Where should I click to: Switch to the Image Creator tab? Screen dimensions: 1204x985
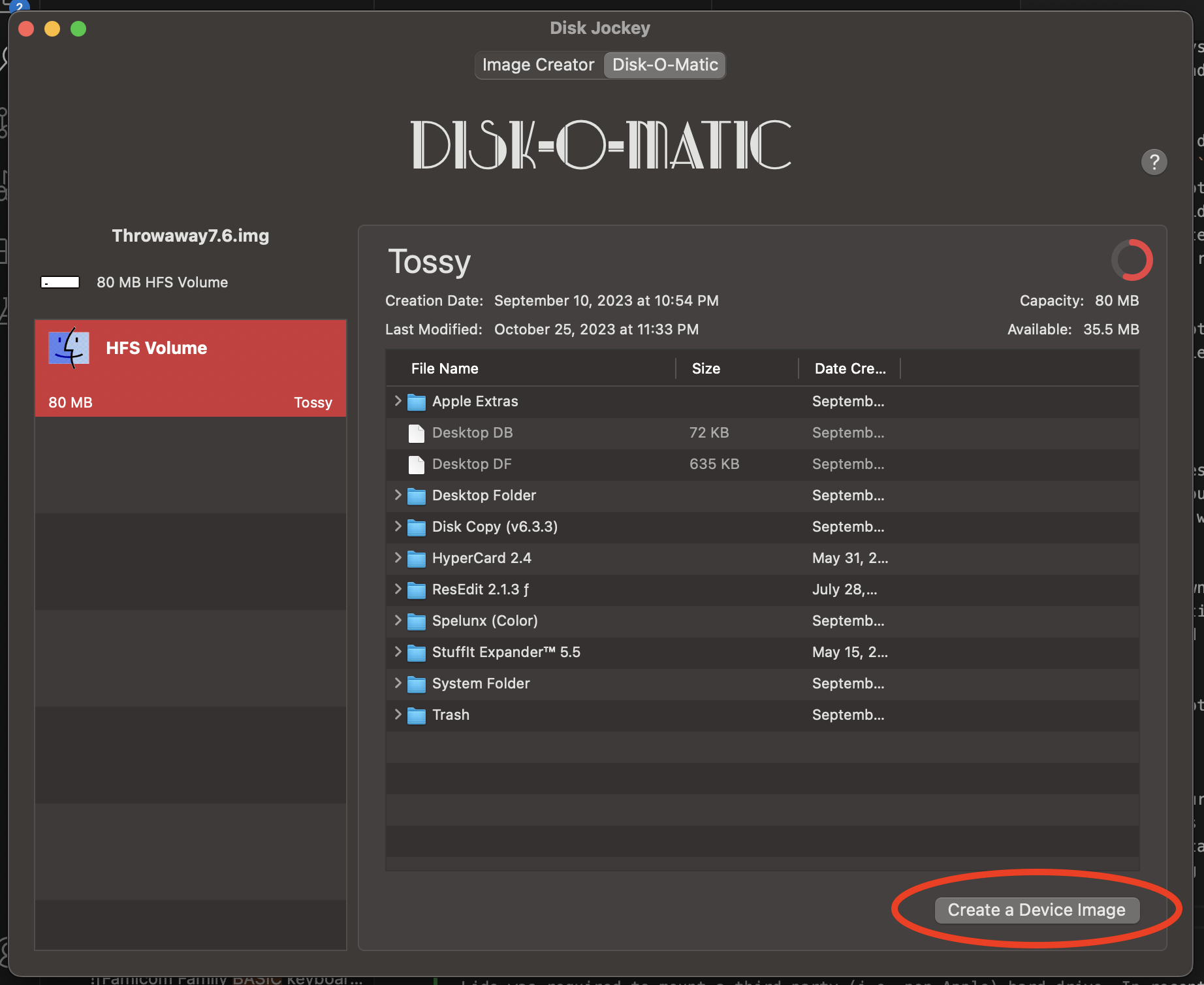click(539, 65)
